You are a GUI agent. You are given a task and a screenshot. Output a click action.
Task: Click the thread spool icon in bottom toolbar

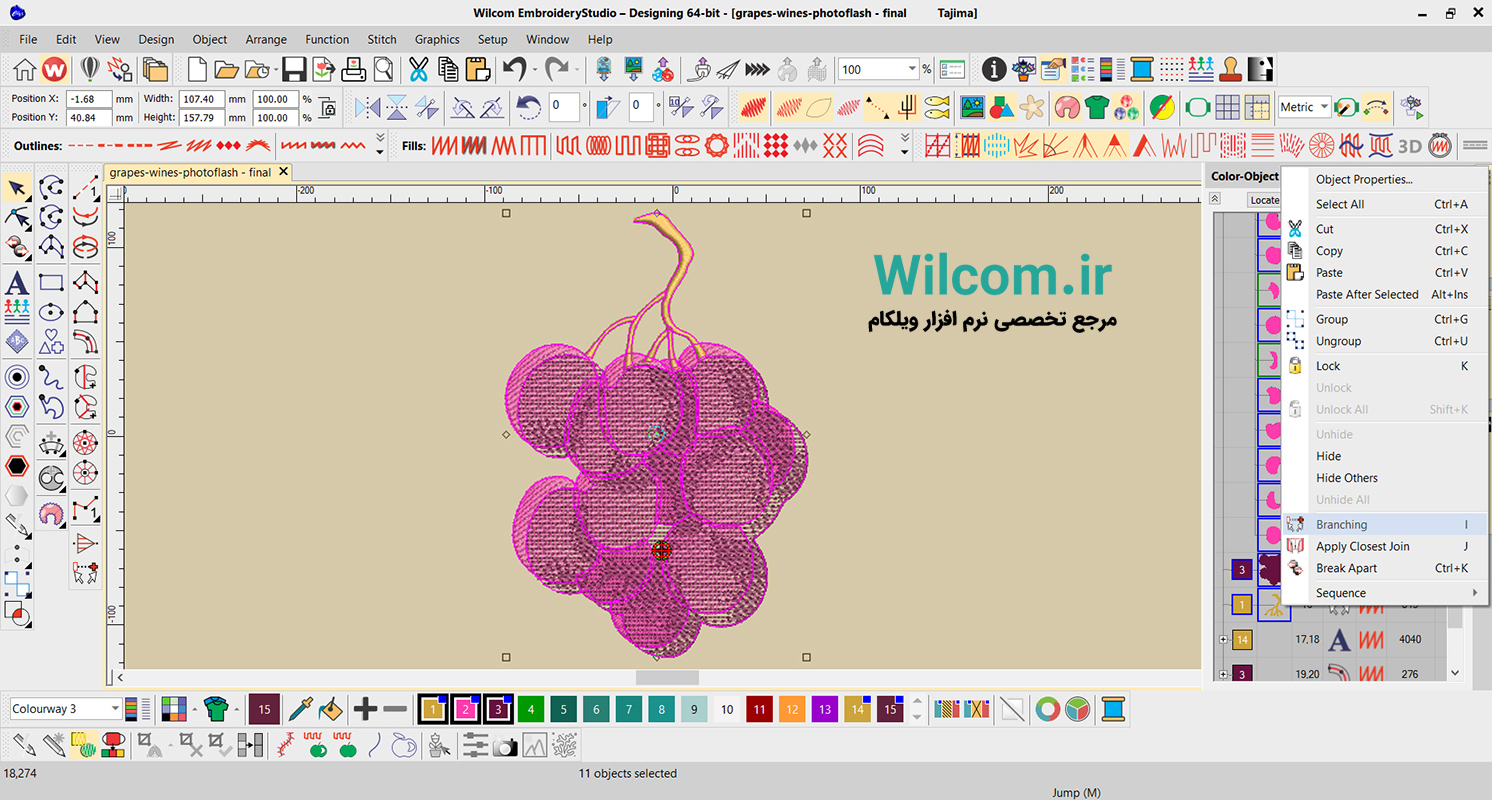pyautogui.click(x=1114, y=709)
